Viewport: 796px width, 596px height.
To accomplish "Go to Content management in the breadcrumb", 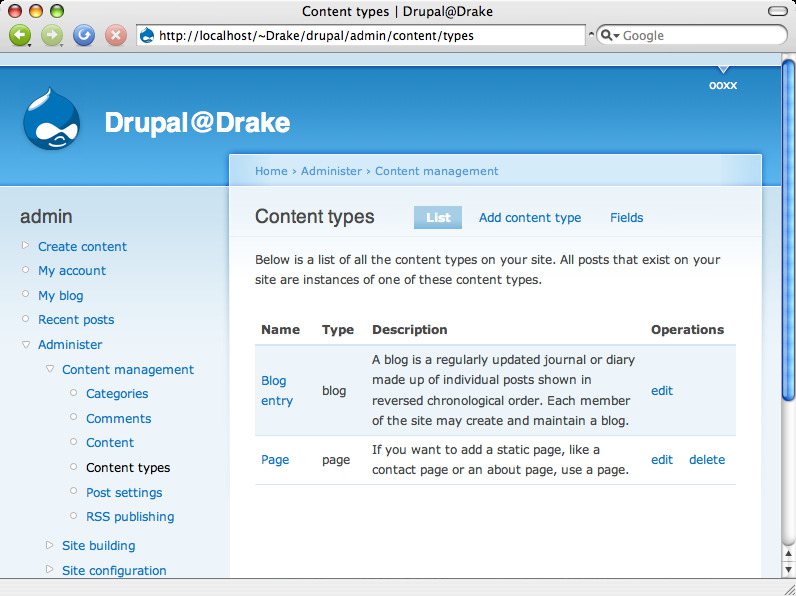I will tap(437, 171).
